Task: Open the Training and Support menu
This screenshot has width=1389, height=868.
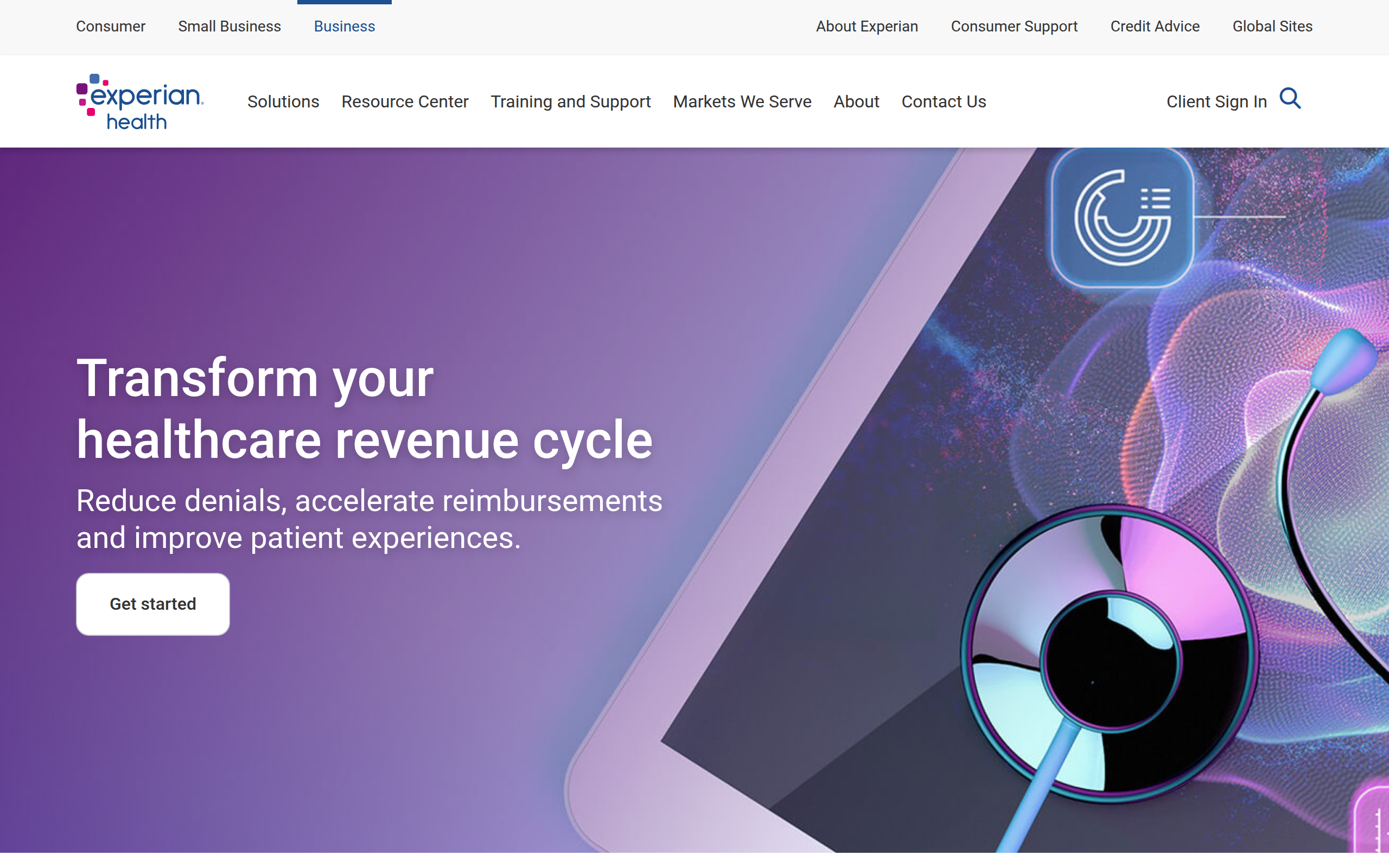Action: pos(571,101)
